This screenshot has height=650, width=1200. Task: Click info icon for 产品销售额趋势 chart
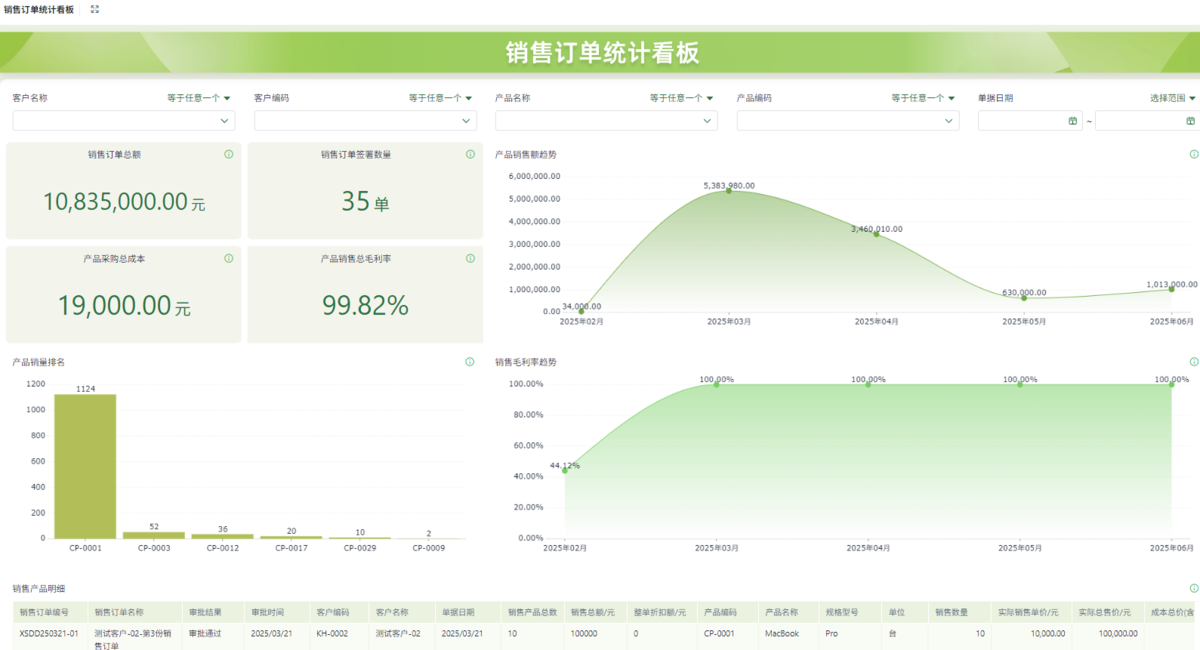[1193, 155]
